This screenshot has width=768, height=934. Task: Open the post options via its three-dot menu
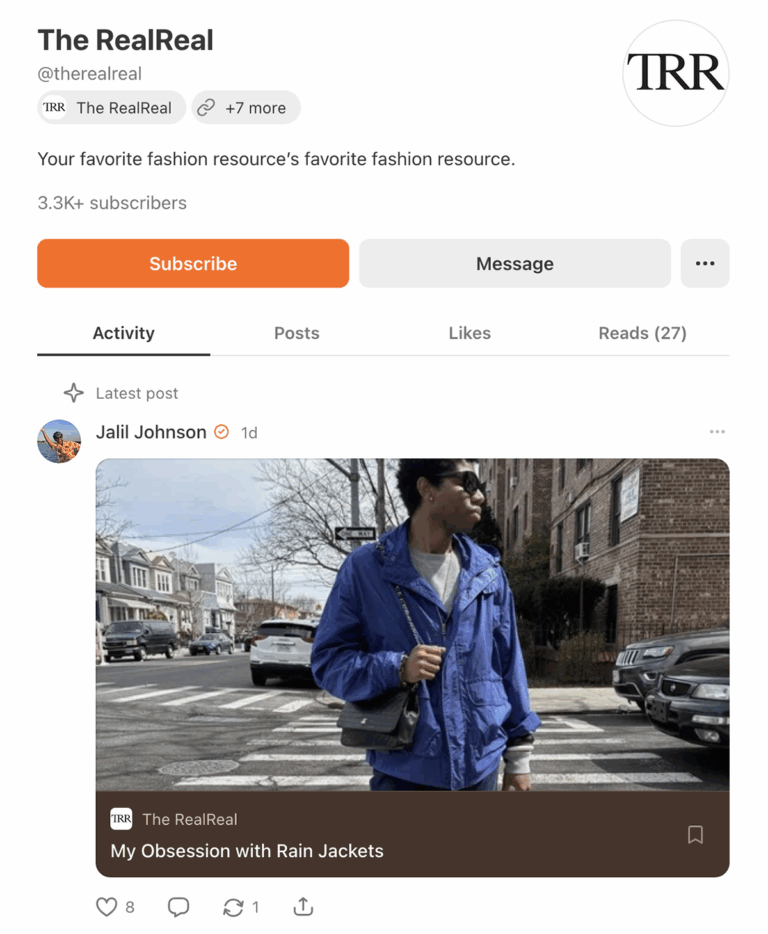(x=717, y=431)
